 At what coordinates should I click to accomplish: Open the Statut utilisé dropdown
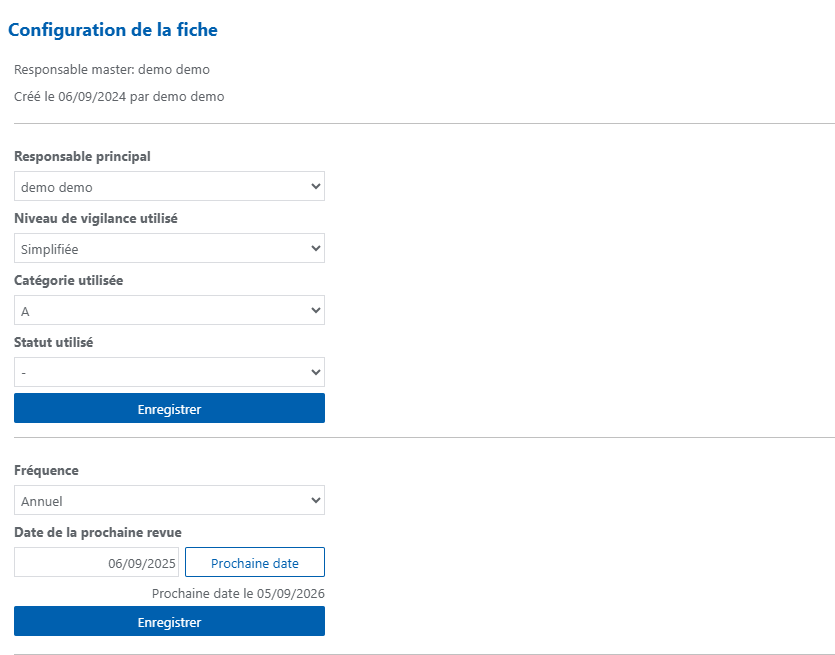(169, 372)
